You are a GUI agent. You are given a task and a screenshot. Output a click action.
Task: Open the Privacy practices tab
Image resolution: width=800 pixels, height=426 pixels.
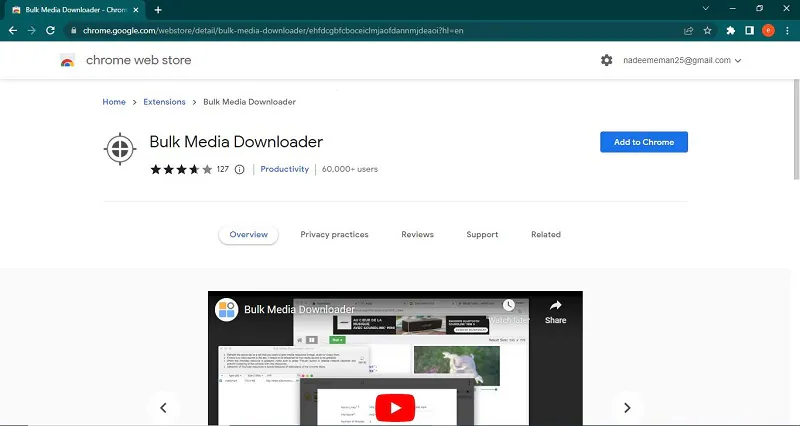334,235
